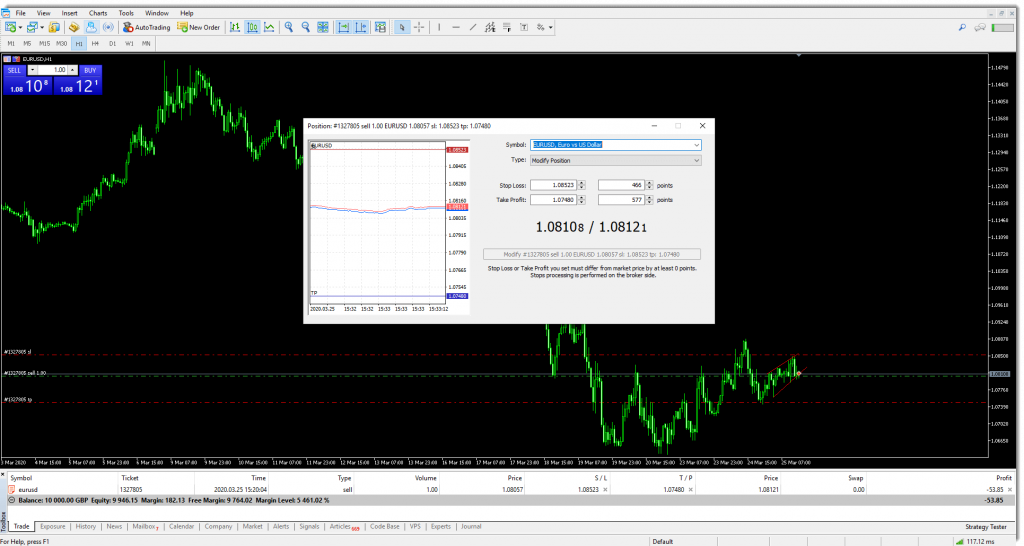Screen dimensions: 1024x546
Task: Select the crosshair cursor tool
Action: (418, 27)
